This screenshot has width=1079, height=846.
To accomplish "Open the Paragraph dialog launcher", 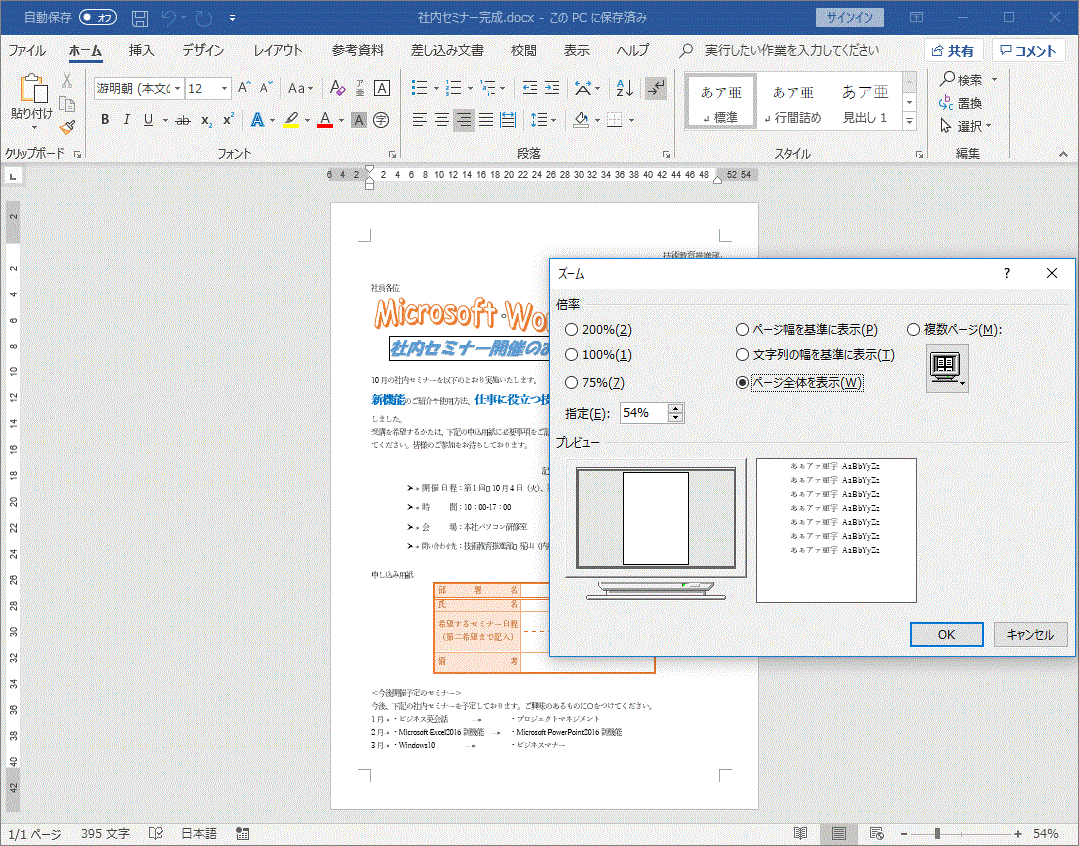I will click(666, 154).
